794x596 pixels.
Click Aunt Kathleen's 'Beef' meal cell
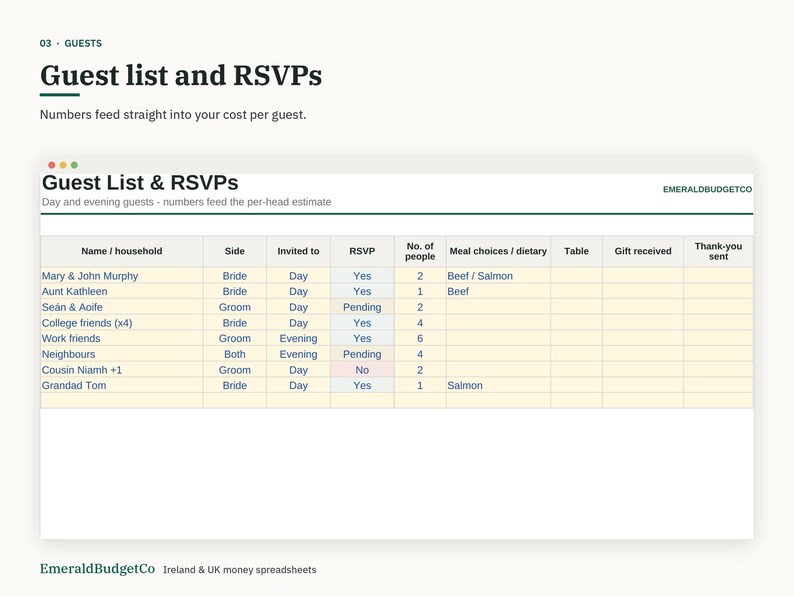coord(498,292)
